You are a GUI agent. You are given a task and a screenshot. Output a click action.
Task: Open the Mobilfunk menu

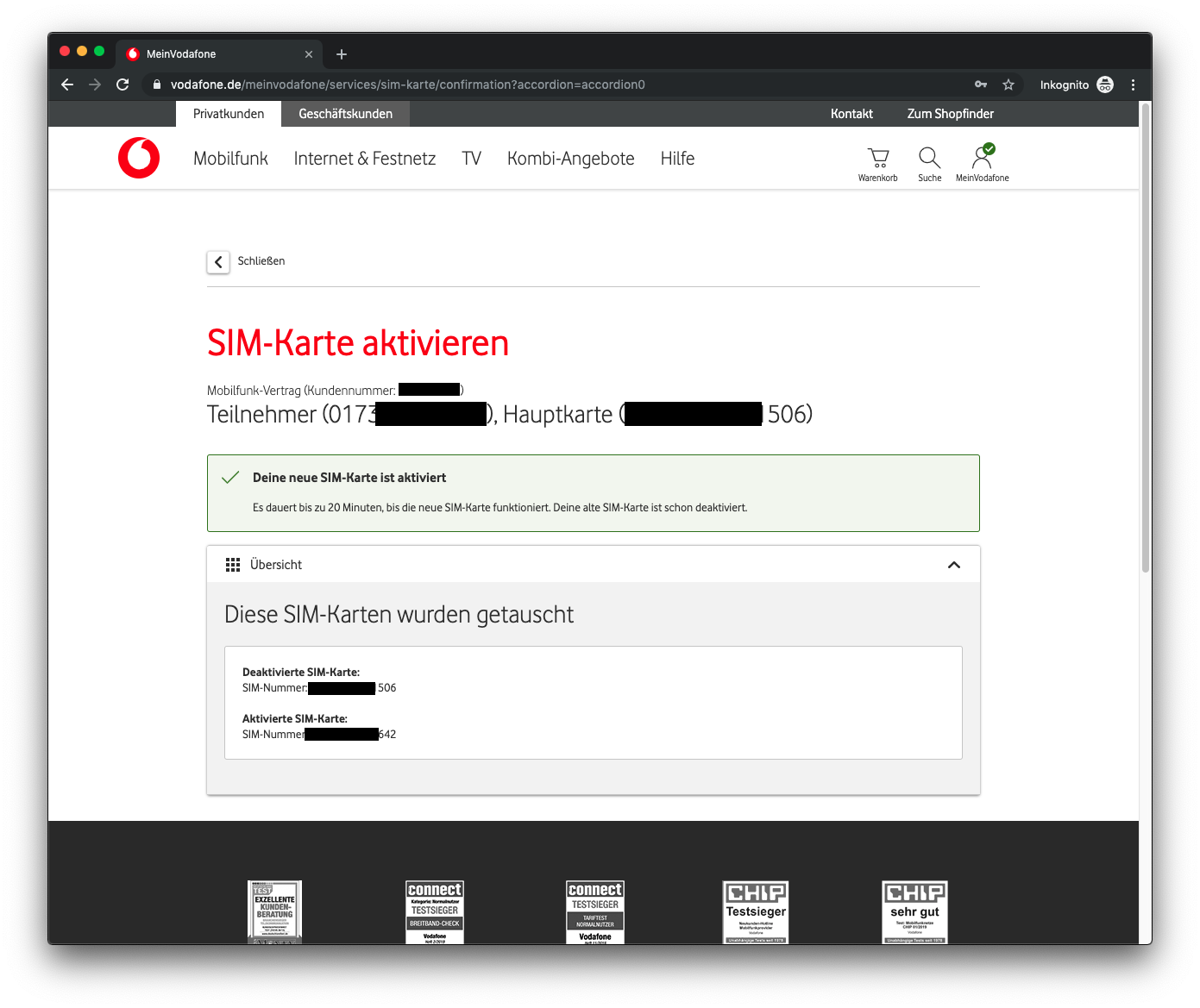click(230, 159)
